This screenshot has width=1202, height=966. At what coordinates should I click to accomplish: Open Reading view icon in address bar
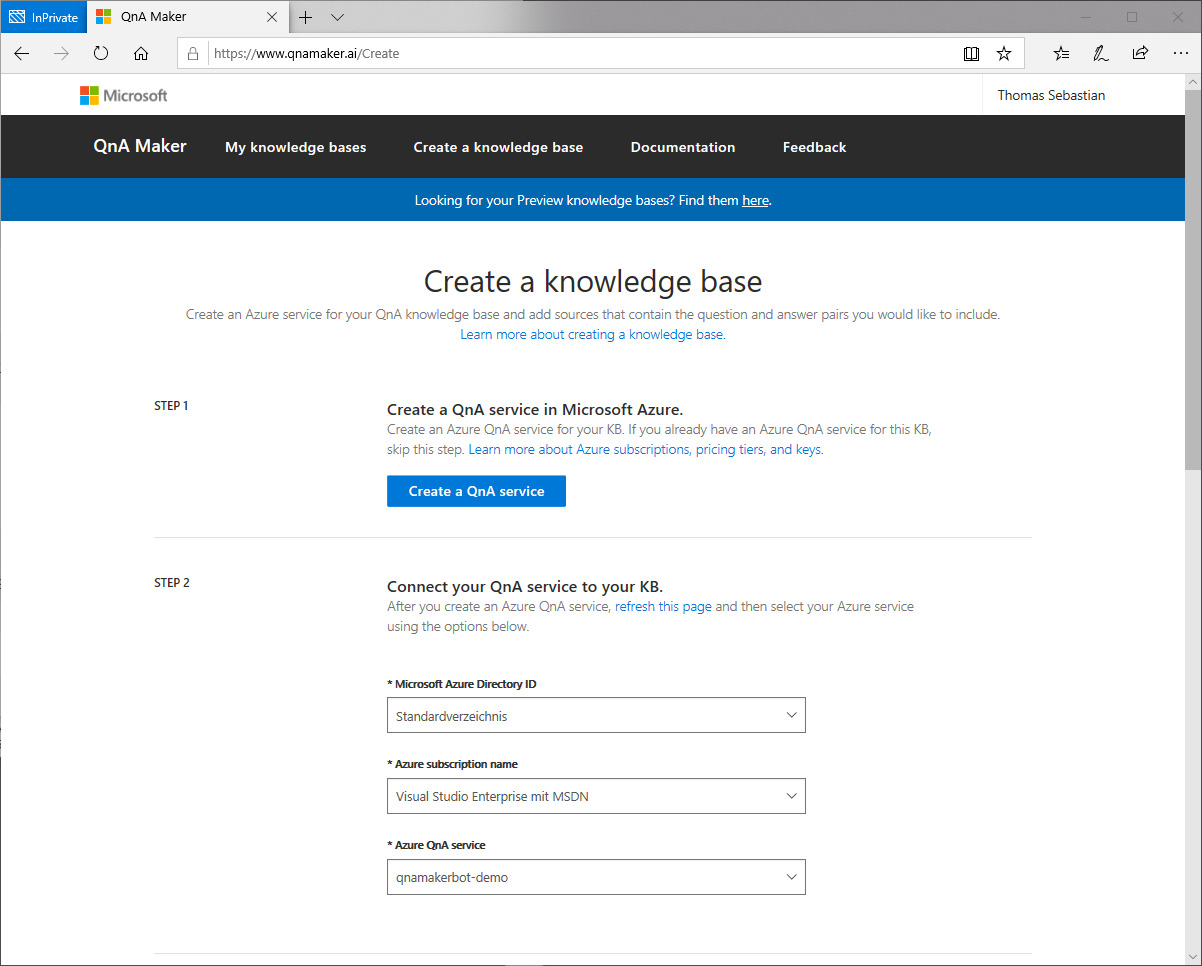971,54
